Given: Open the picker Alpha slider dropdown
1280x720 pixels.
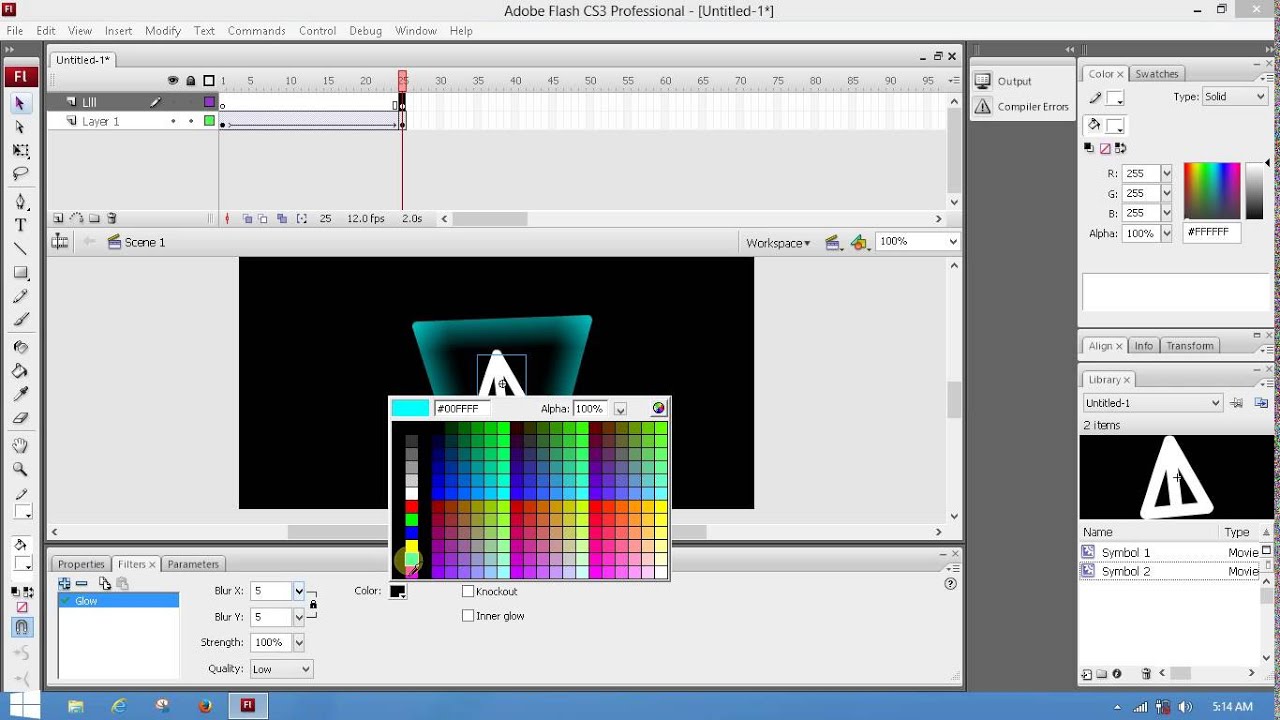Looking at the screenshot, I should click(x=620, y=409).
